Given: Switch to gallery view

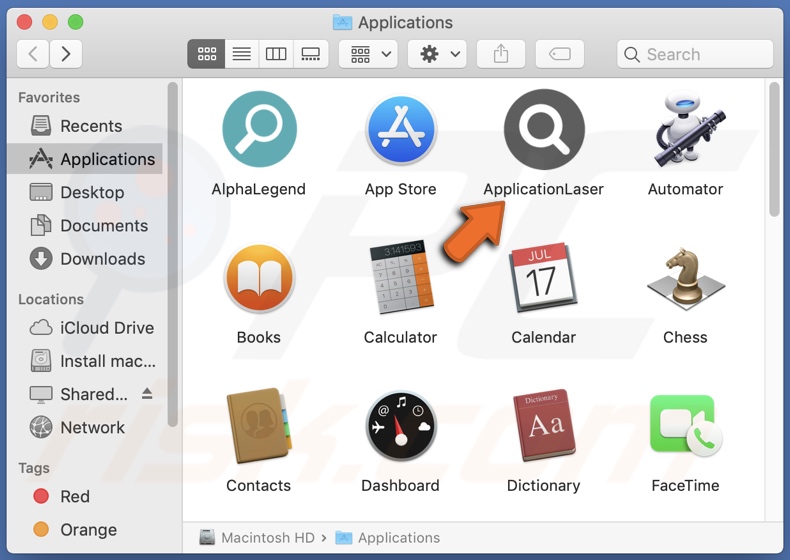Looking at the screenshot, I should pos(310,54).
